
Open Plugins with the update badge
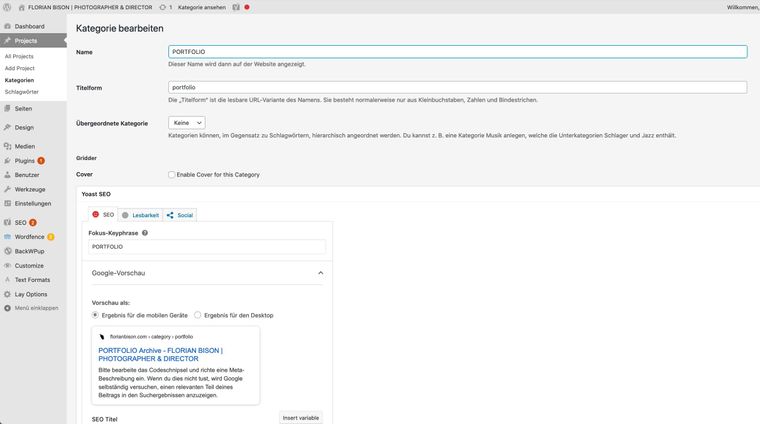coord(25,160)
